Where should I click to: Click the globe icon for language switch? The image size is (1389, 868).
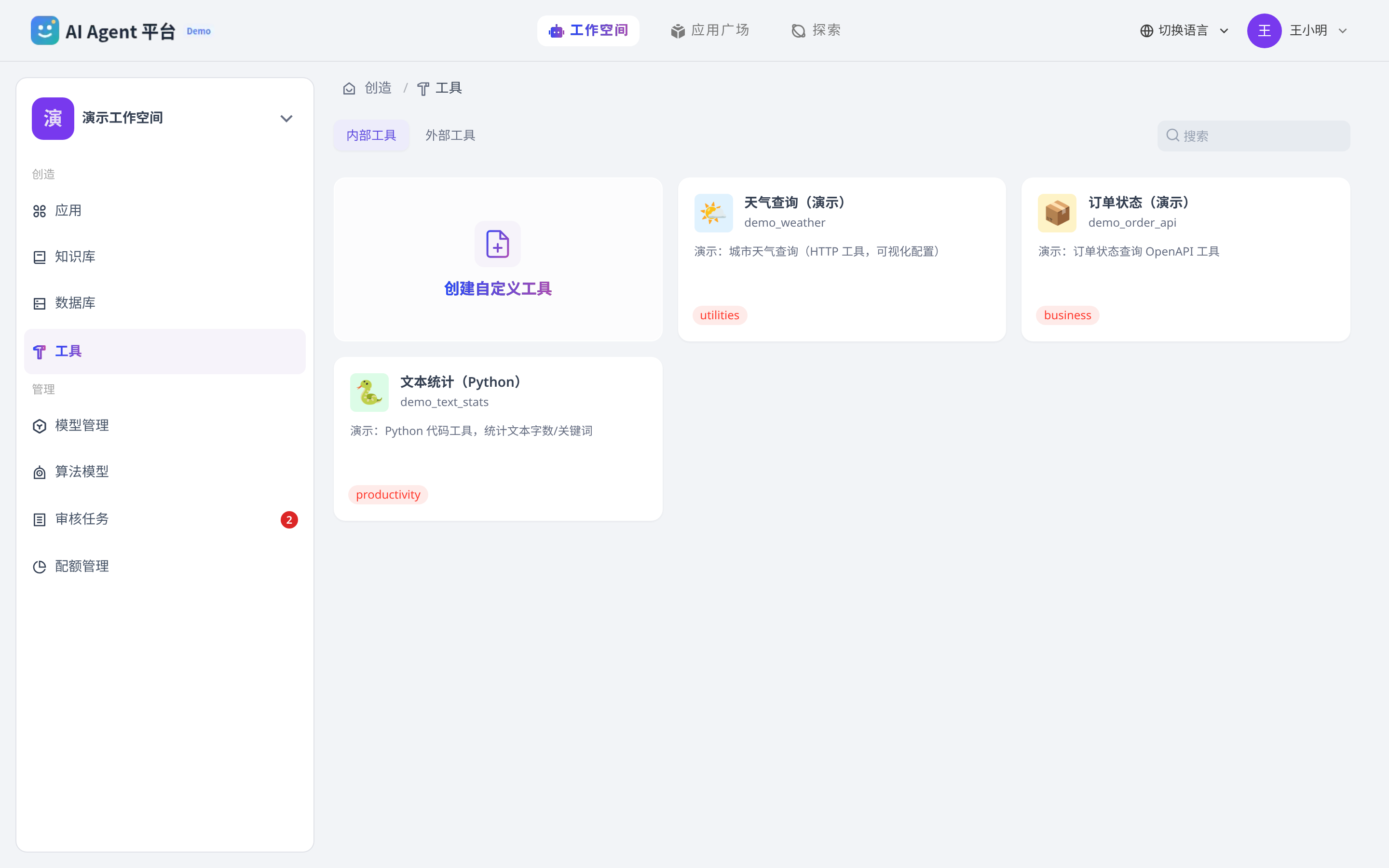click(1146, 31)
